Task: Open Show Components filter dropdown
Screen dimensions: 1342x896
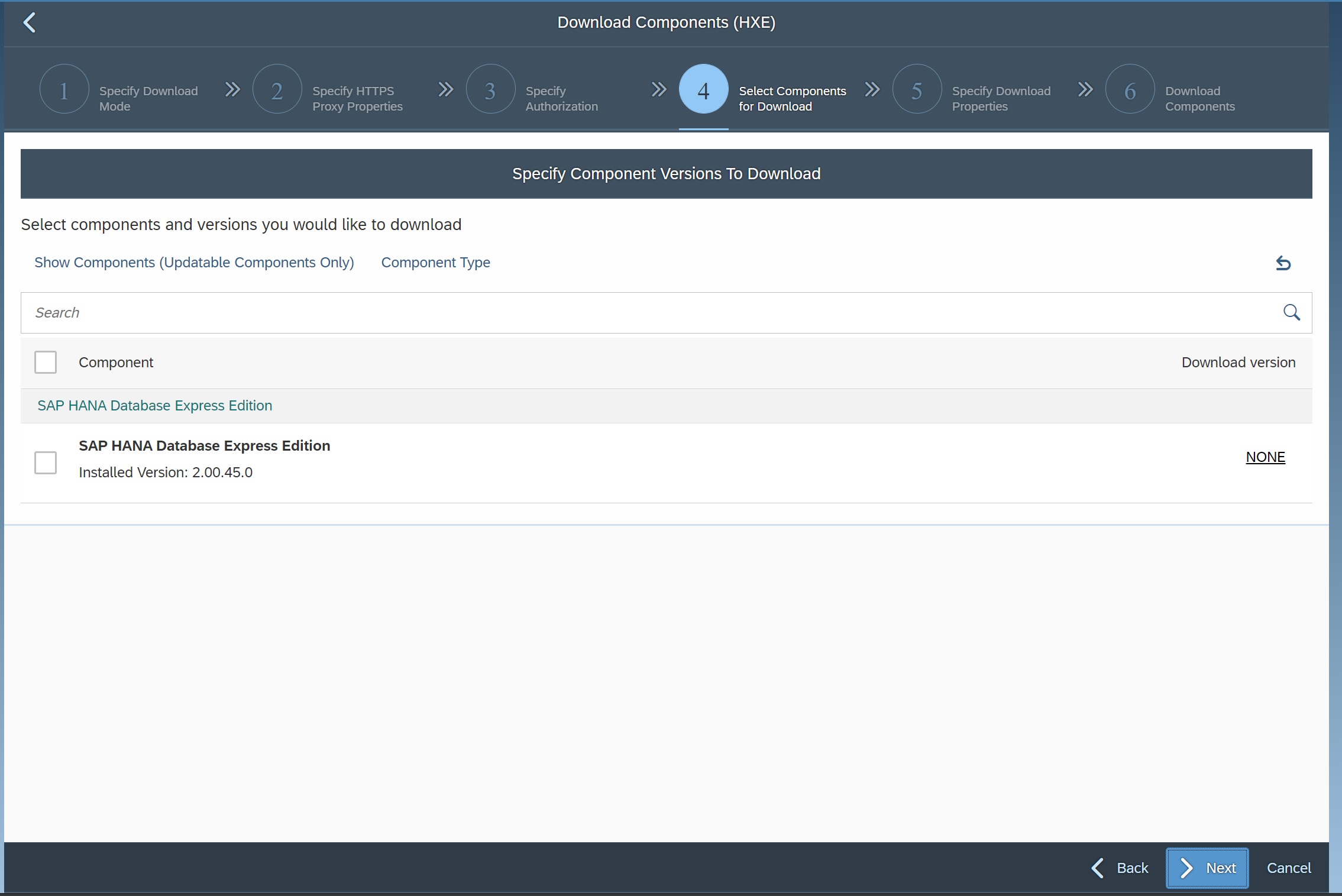Action: tap(194, 263)
